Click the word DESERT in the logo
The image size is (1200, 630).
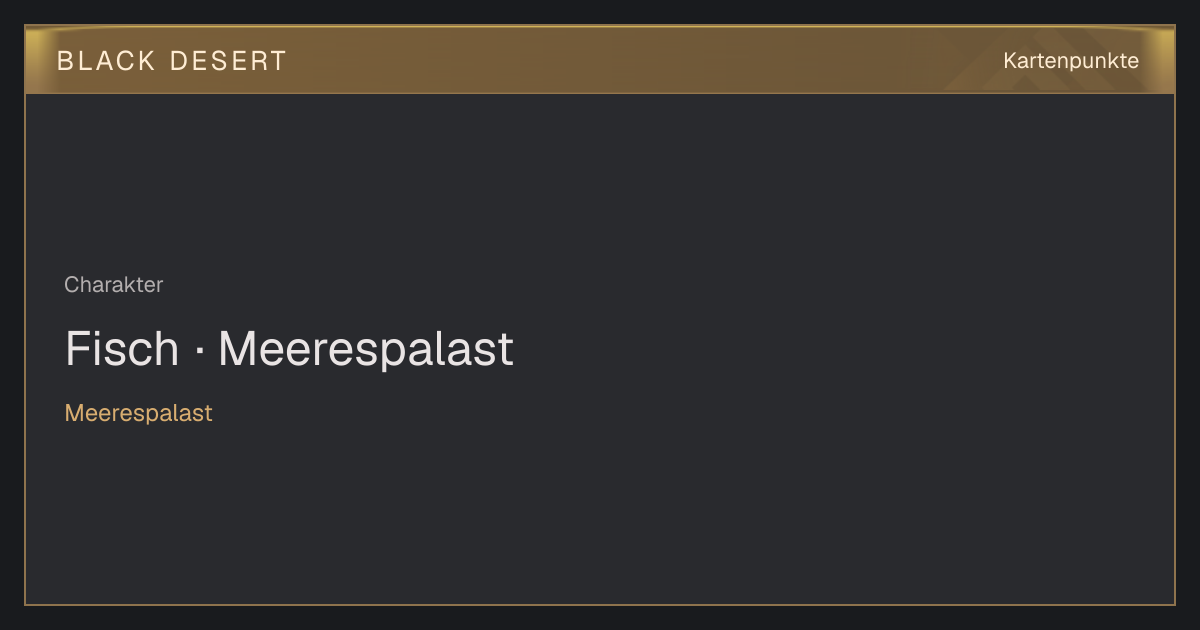(228, 61)
